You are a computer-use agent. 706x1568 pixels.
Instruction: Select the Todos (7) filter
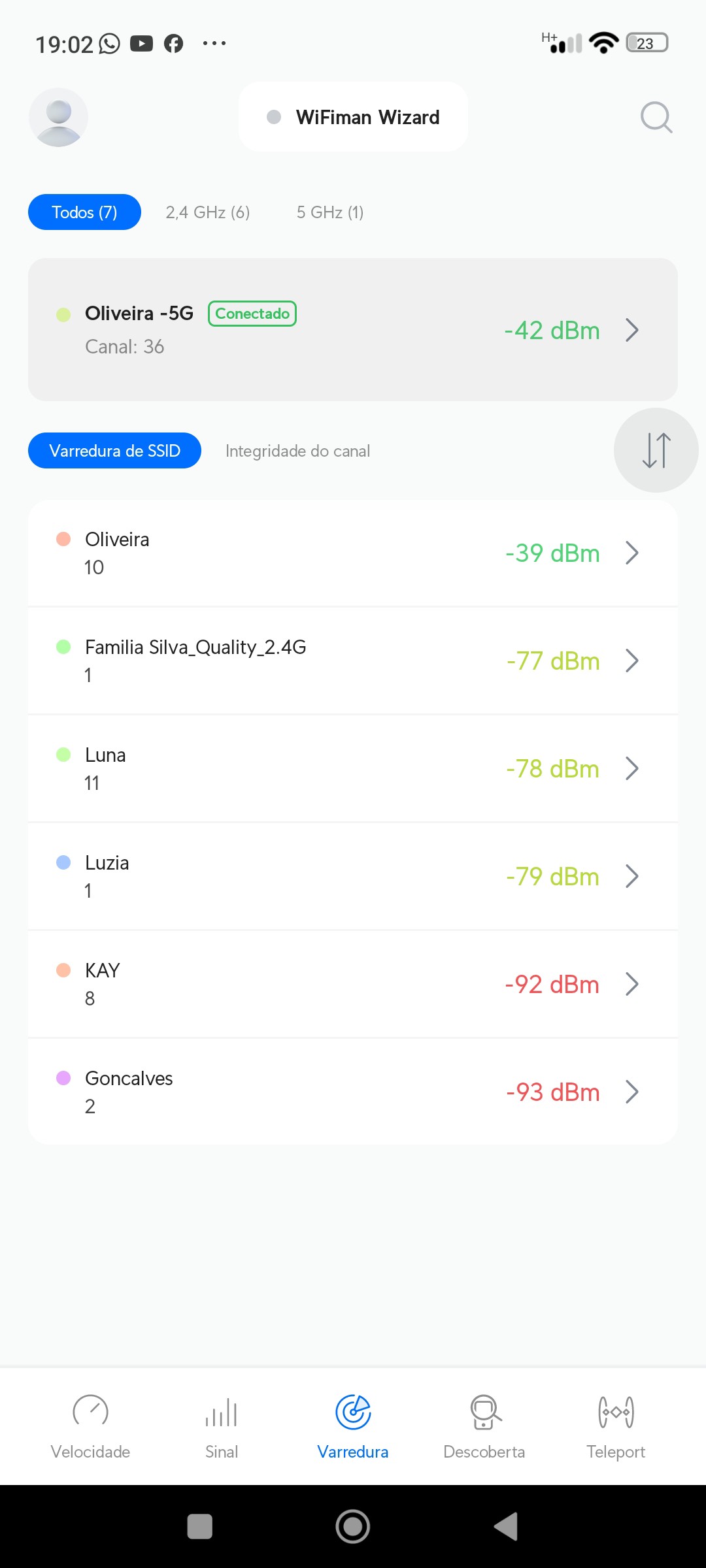pyautogui.click(x=84, y=212)
